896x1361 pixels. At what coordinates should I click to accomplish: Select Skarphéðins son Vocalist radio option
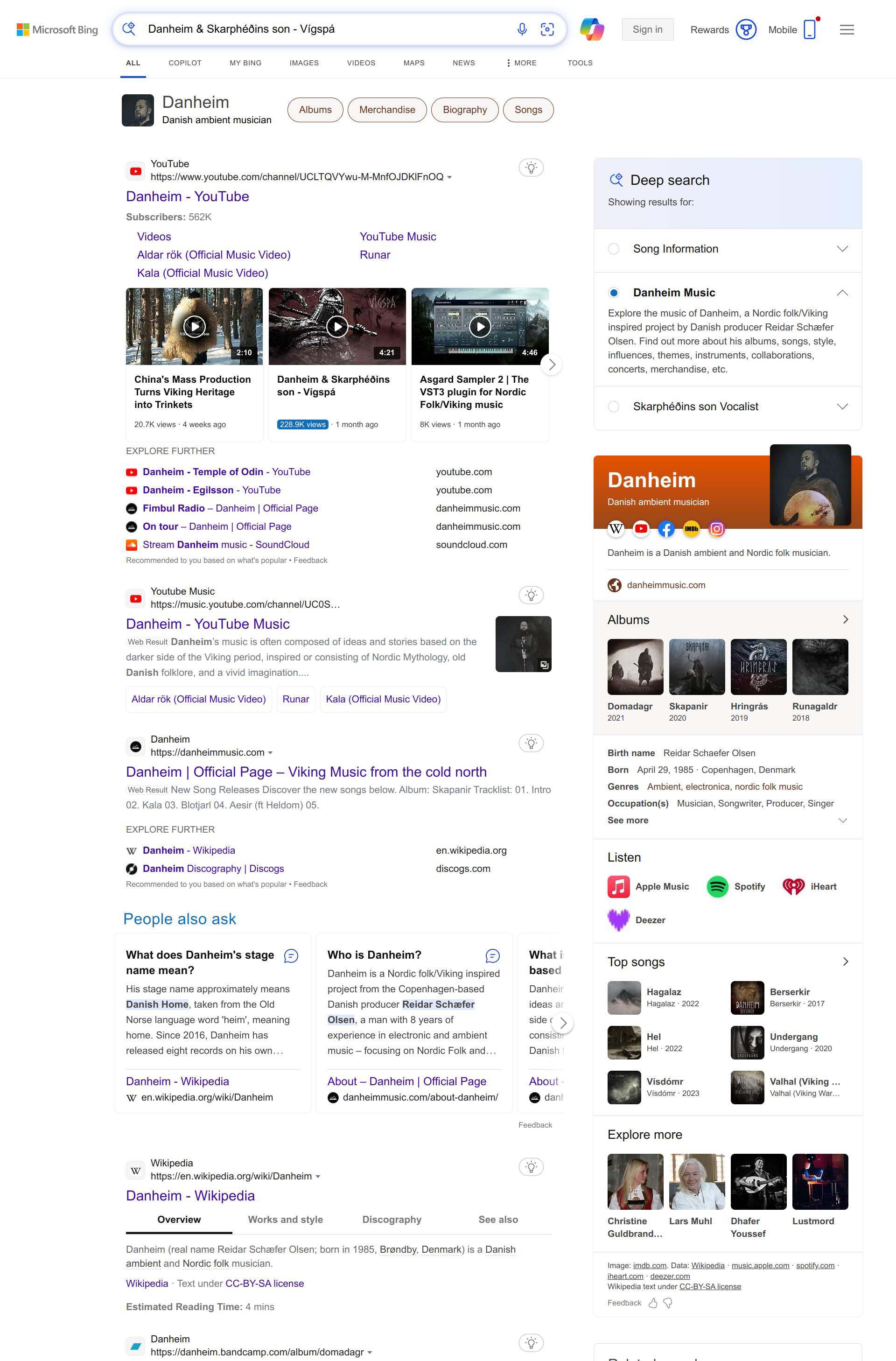614,407
